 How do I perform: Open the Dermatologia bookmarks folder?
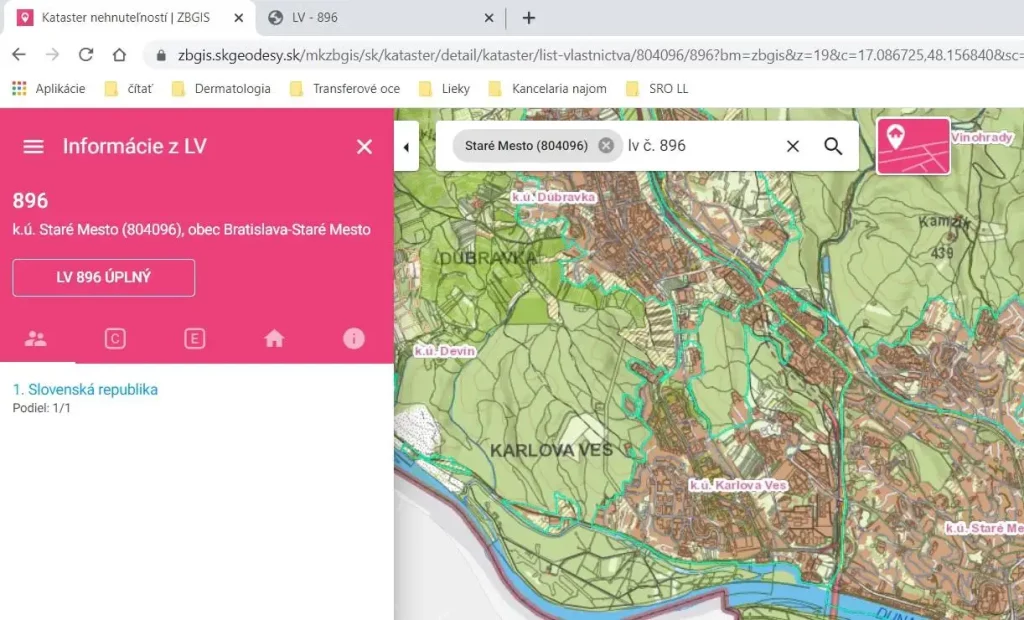click(221, 89)
